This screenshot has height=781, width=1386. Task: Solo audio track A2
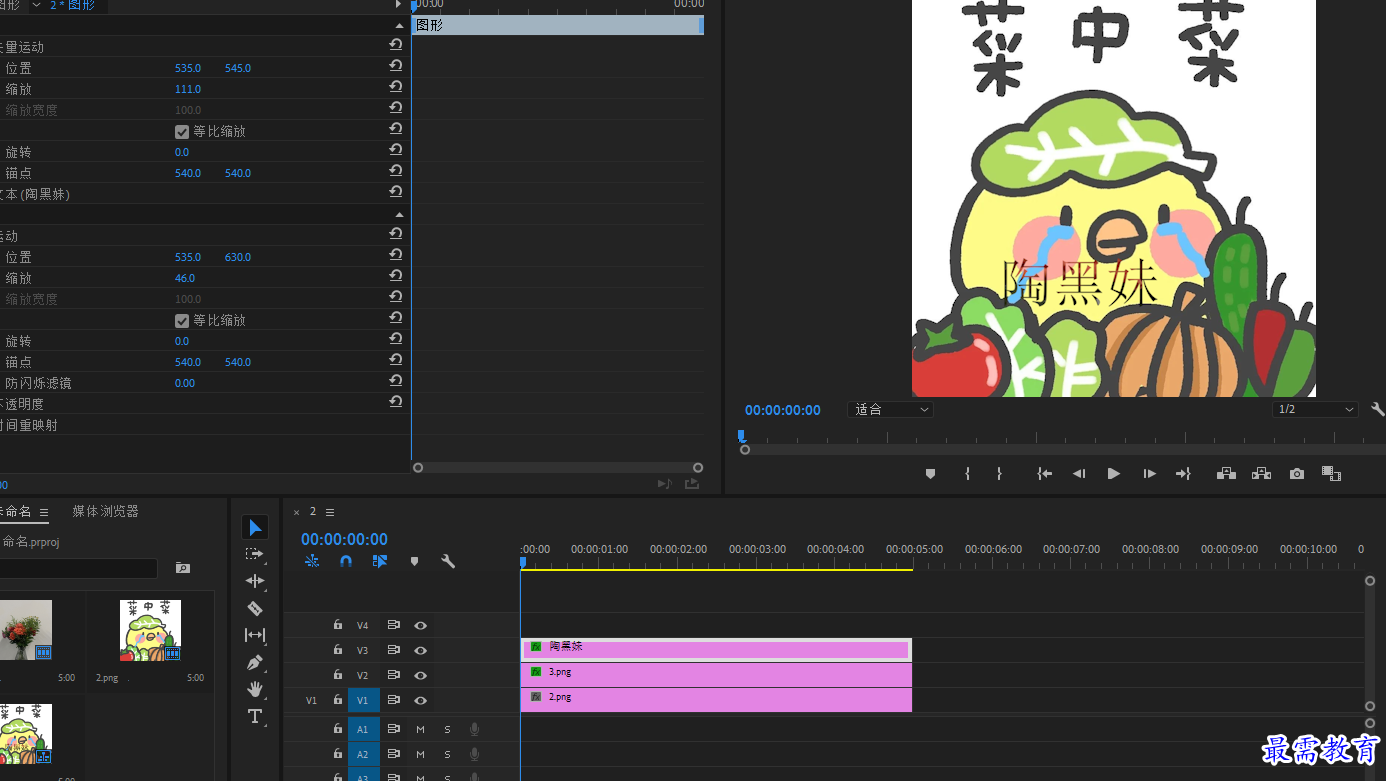447,754
